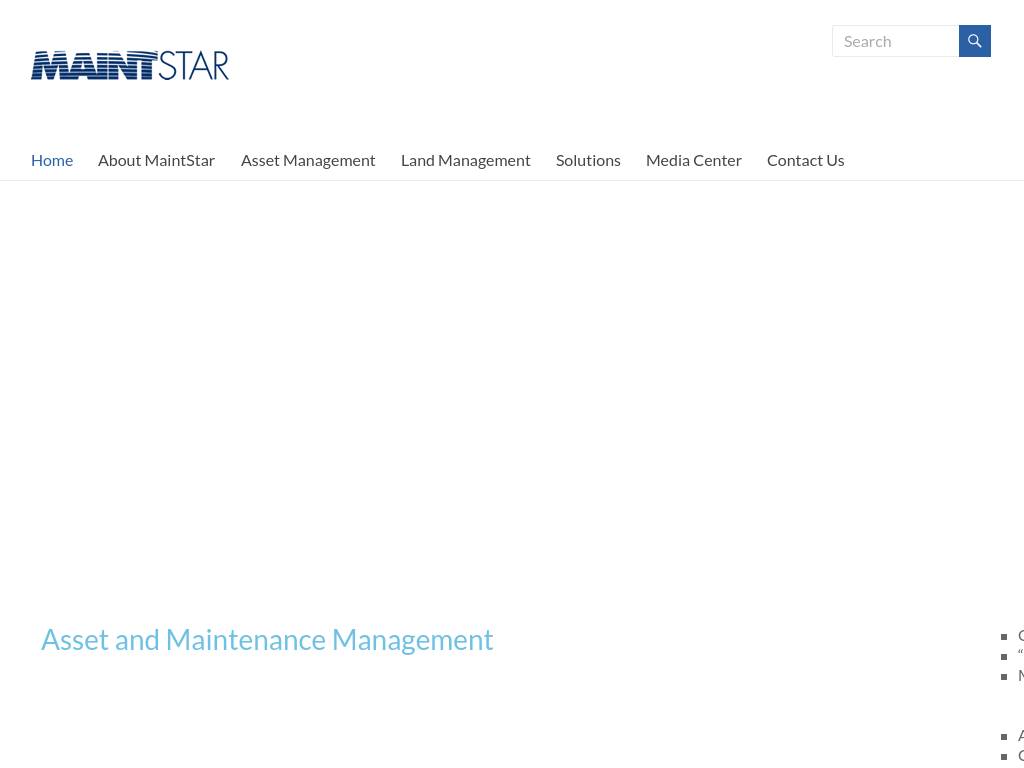Open the About MaintStar menu
Viewport: 1024px width, 768px height.
pos(156,160)
